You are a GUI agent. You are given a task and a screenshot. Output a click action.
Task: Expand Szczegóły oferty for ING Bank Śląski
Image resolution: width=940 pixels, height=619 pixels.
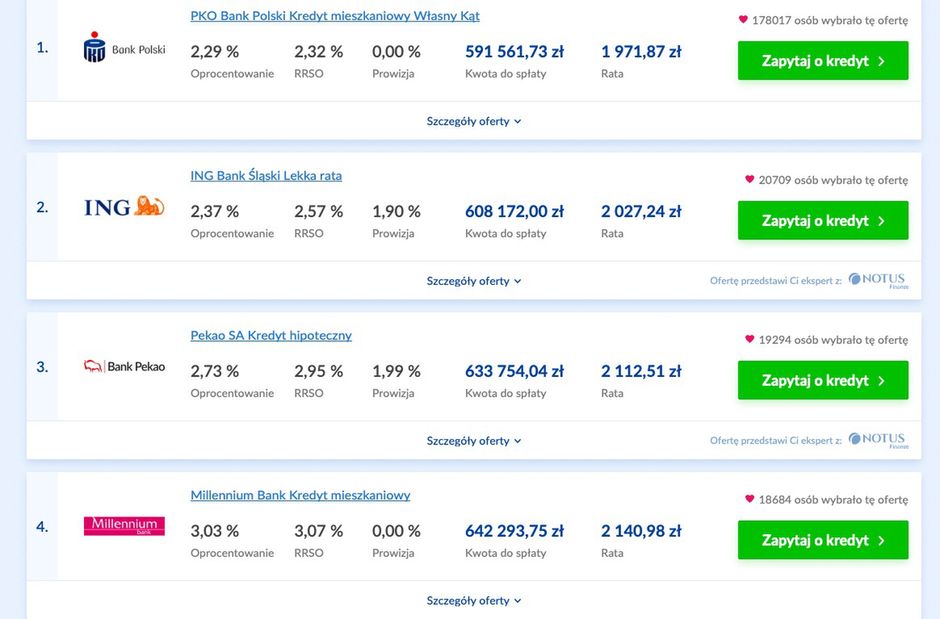(474, 281)
